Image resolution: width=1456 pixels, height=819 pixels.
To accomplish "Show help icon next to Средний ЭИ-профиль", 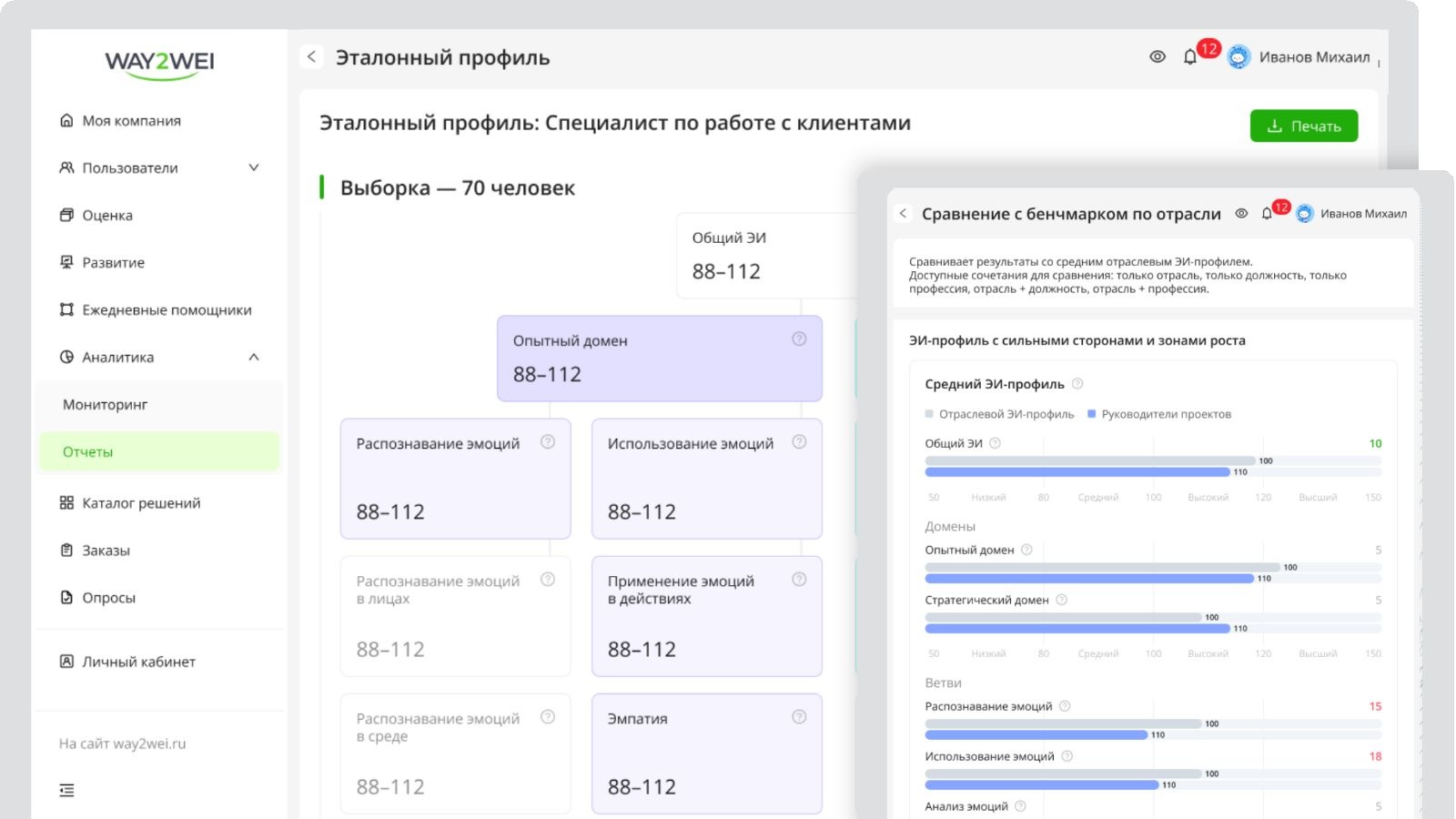I will pyautogui.click(x=1077, y=383).
